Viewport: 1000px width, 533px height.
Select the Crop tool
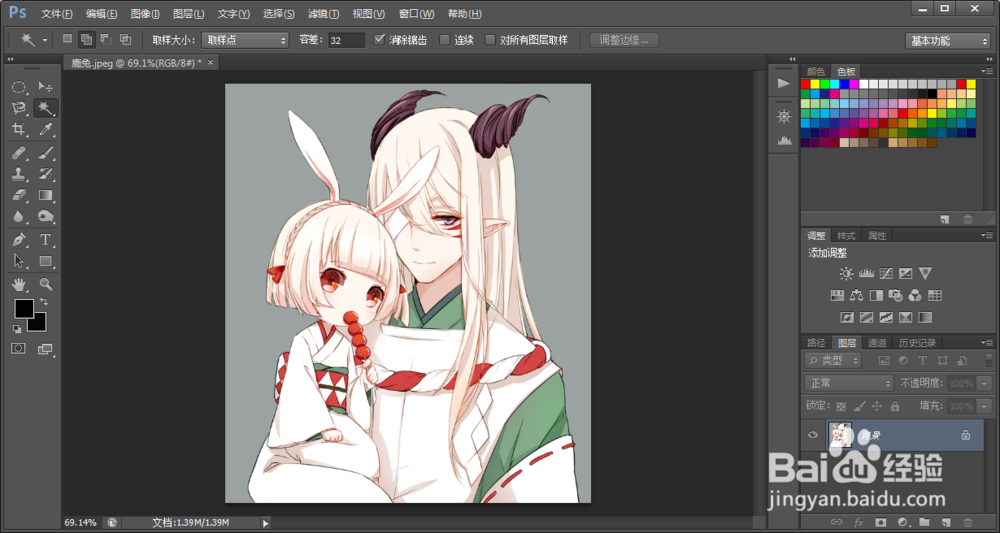[18, 130]
